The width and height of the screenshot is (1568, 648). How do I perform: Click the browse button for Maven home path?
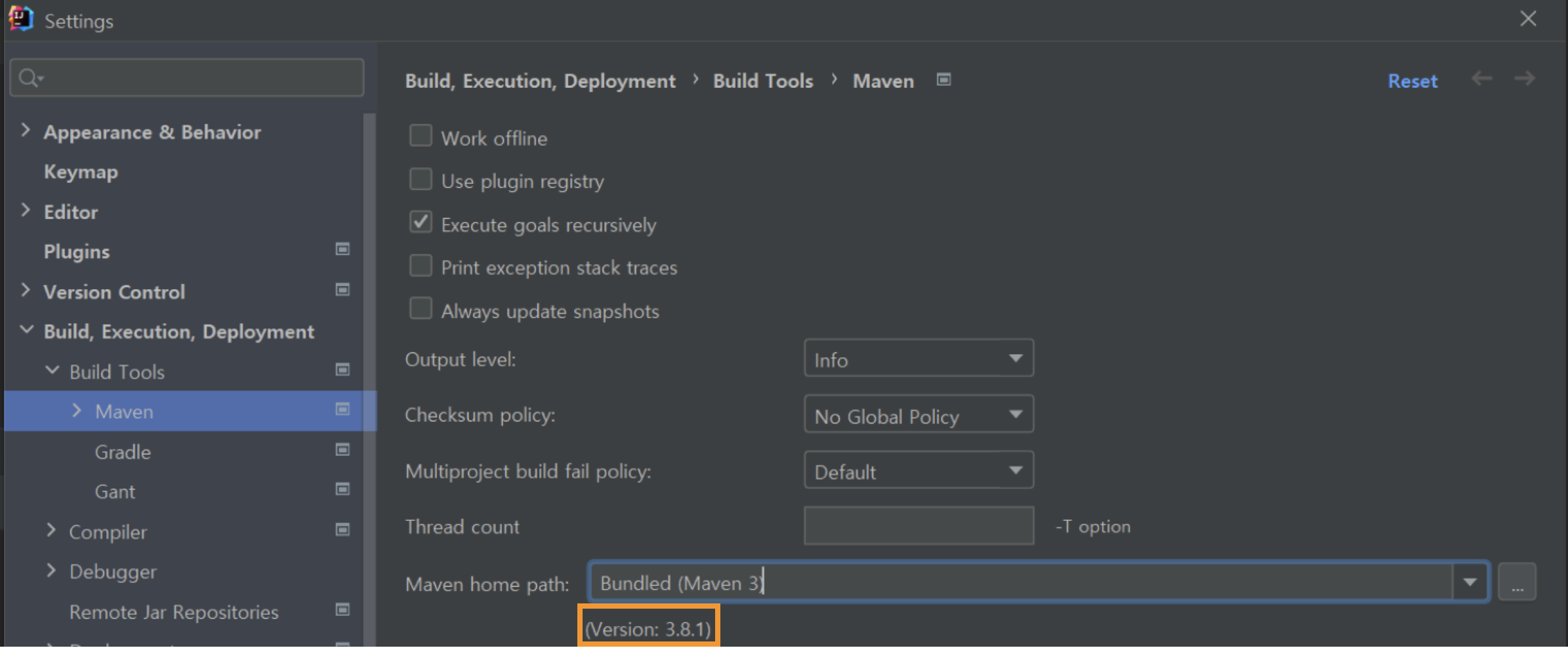pos(1517,582)
